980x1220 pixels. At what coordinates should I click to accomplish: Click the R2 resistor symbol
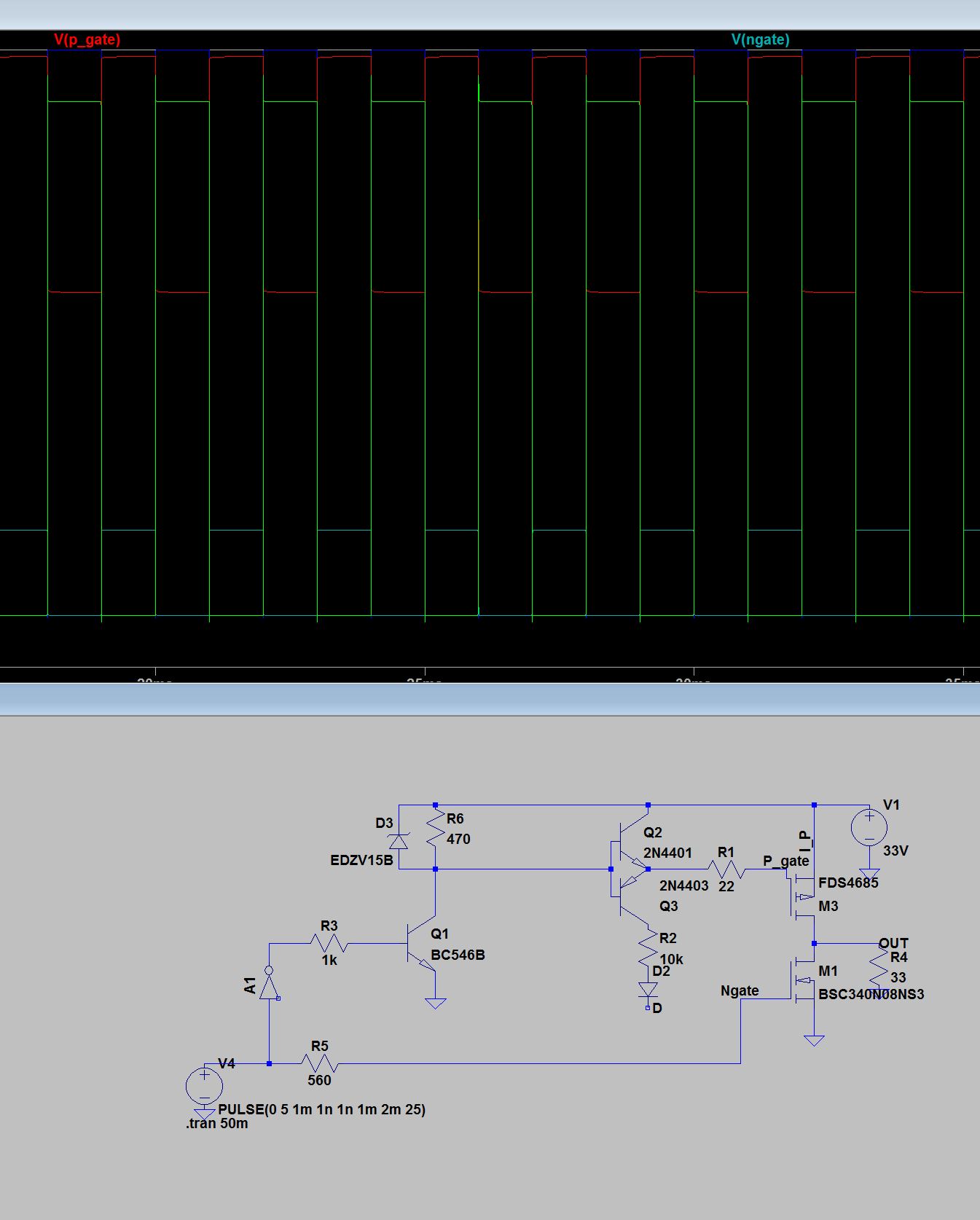648,947
